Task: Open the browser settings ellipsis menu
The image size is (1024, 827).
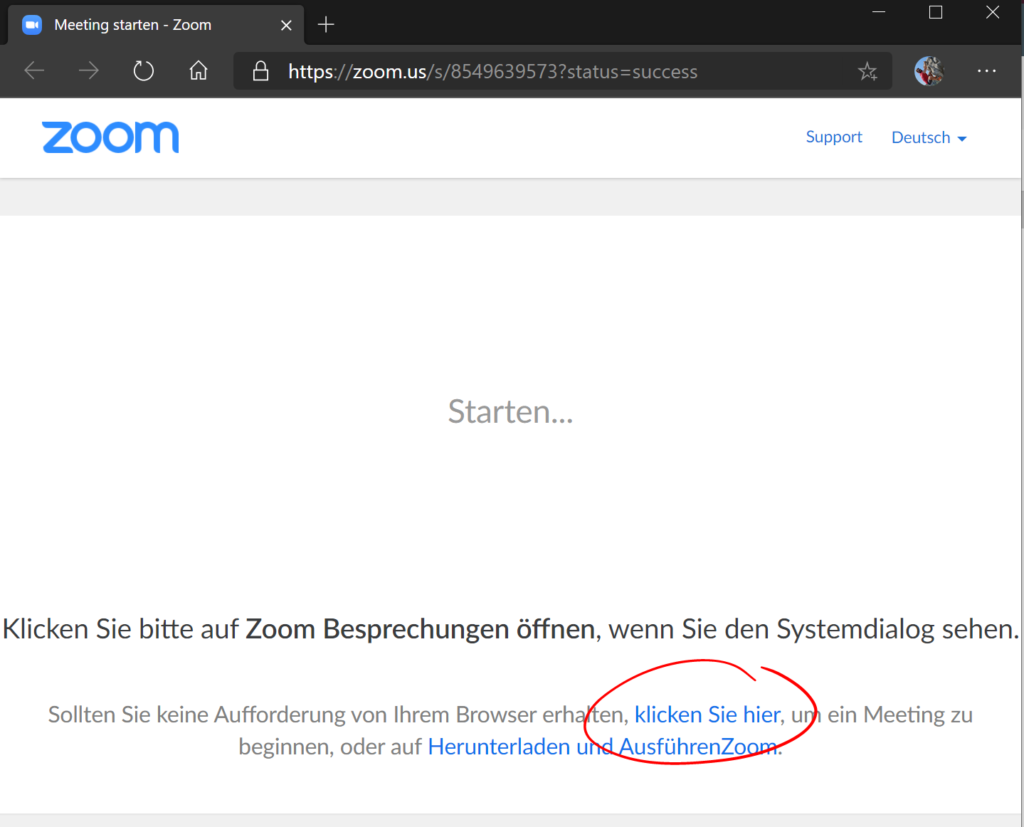Action: point(986,71)
